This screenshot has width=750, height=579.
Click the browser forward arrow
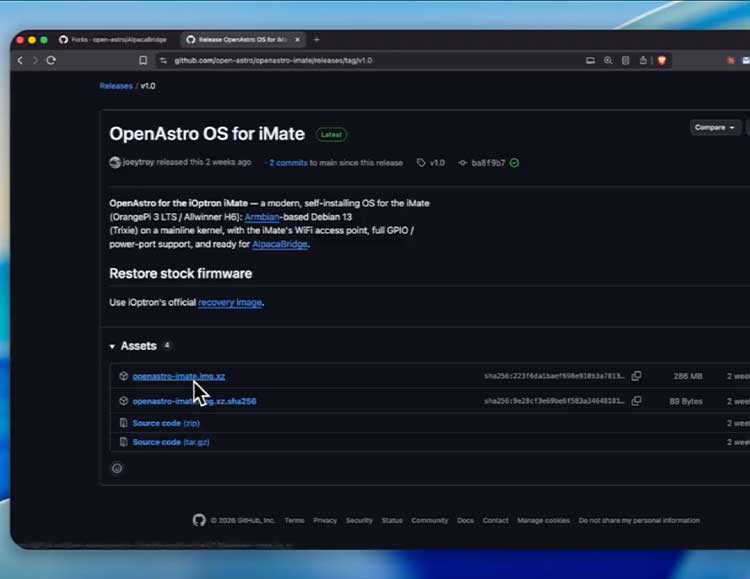pos(35,60)
